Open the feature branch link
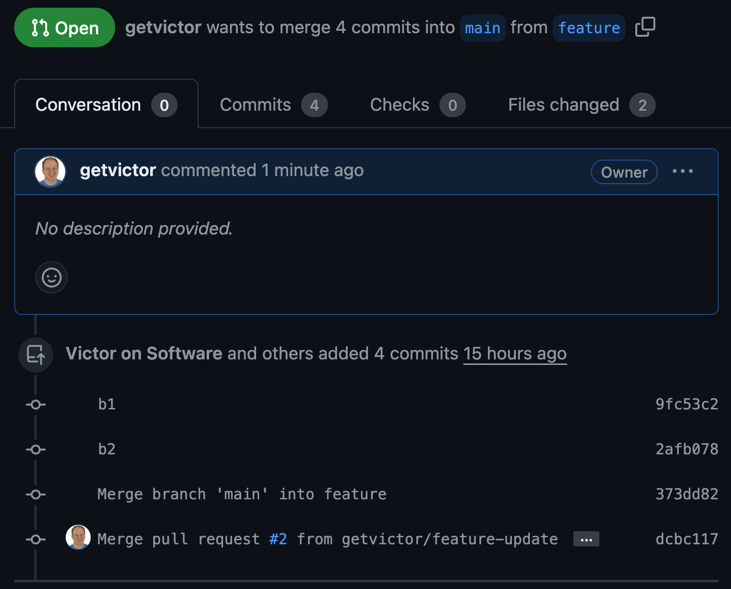731x589 pixels. (589, 28)
